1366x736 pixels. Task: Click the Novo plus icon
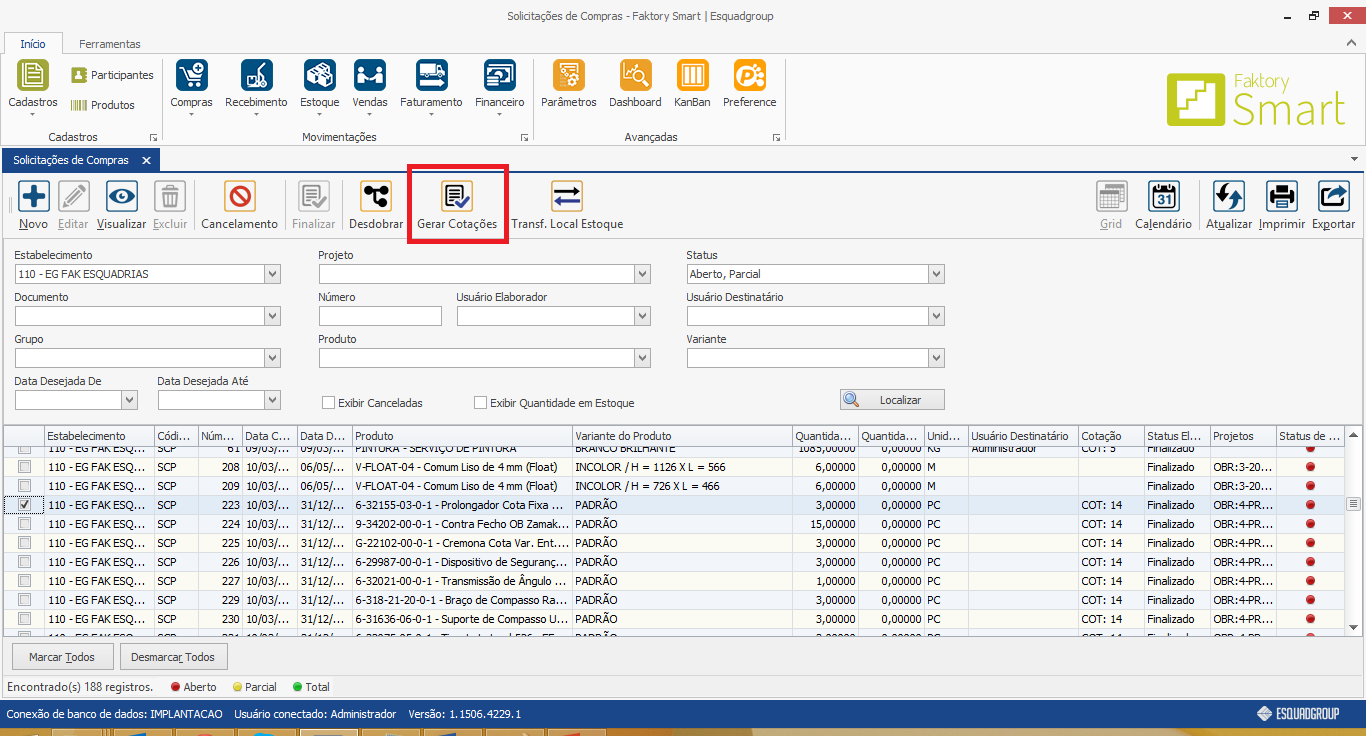point(34,197)
